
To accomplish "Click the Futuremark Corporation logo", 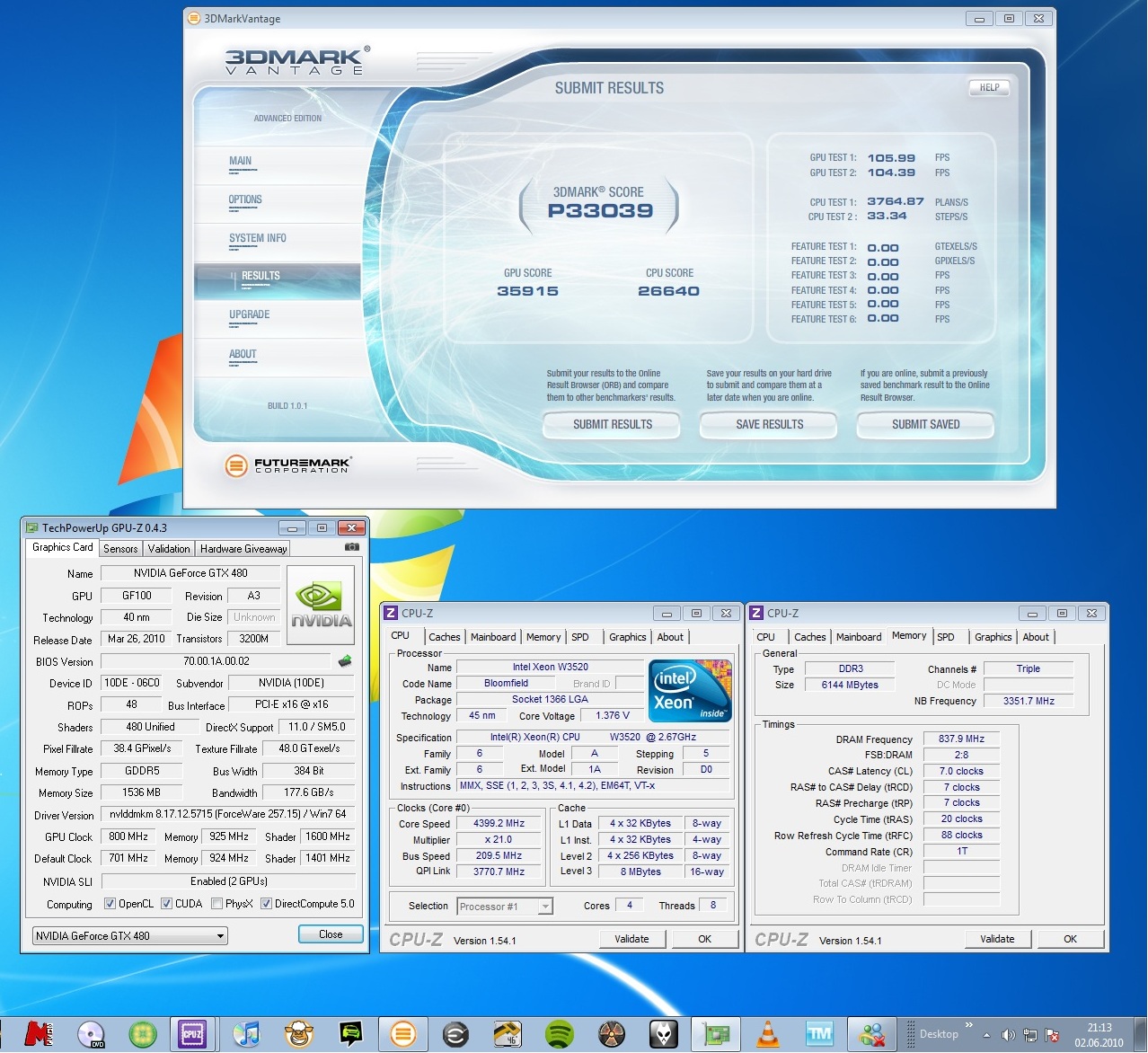I will pyautogui.click(x=287, y=465).
